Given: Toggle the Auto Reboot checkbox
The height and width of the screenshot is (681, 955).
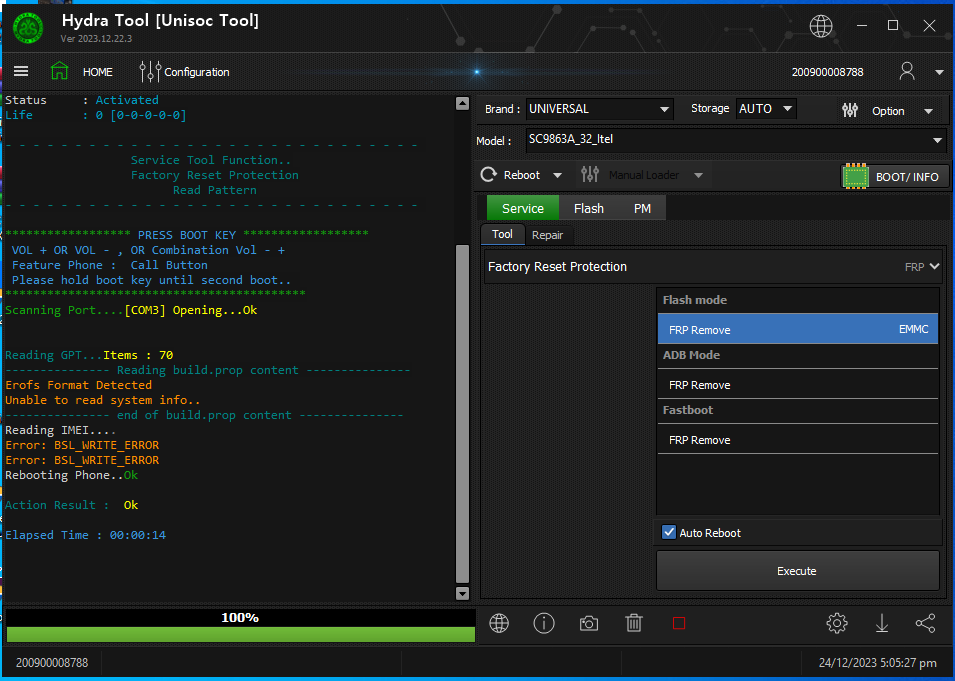Looking at the screenshot, I should tap(668, 532).
